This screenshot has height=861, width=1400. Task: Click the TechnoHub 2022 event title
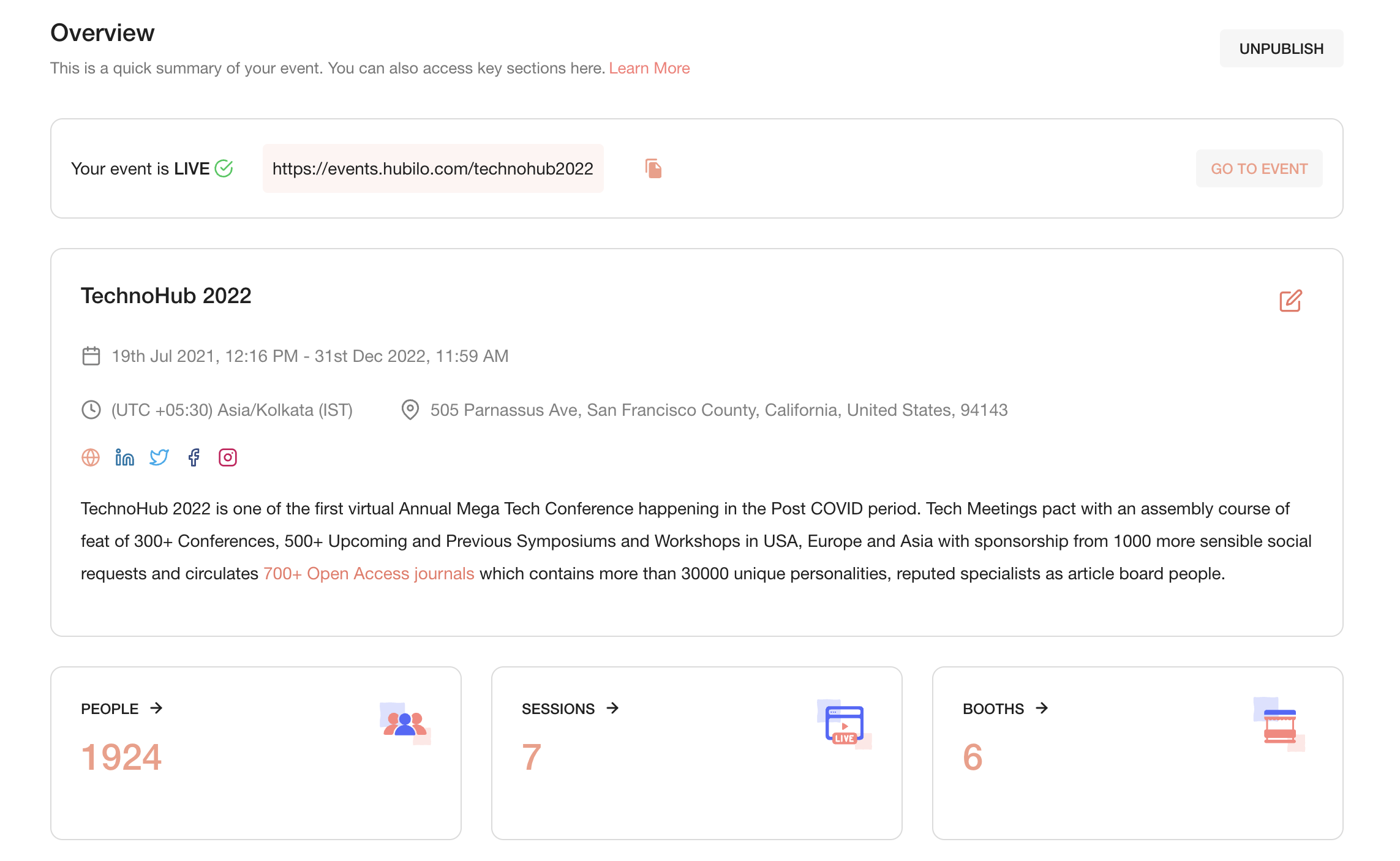(166, 296)
